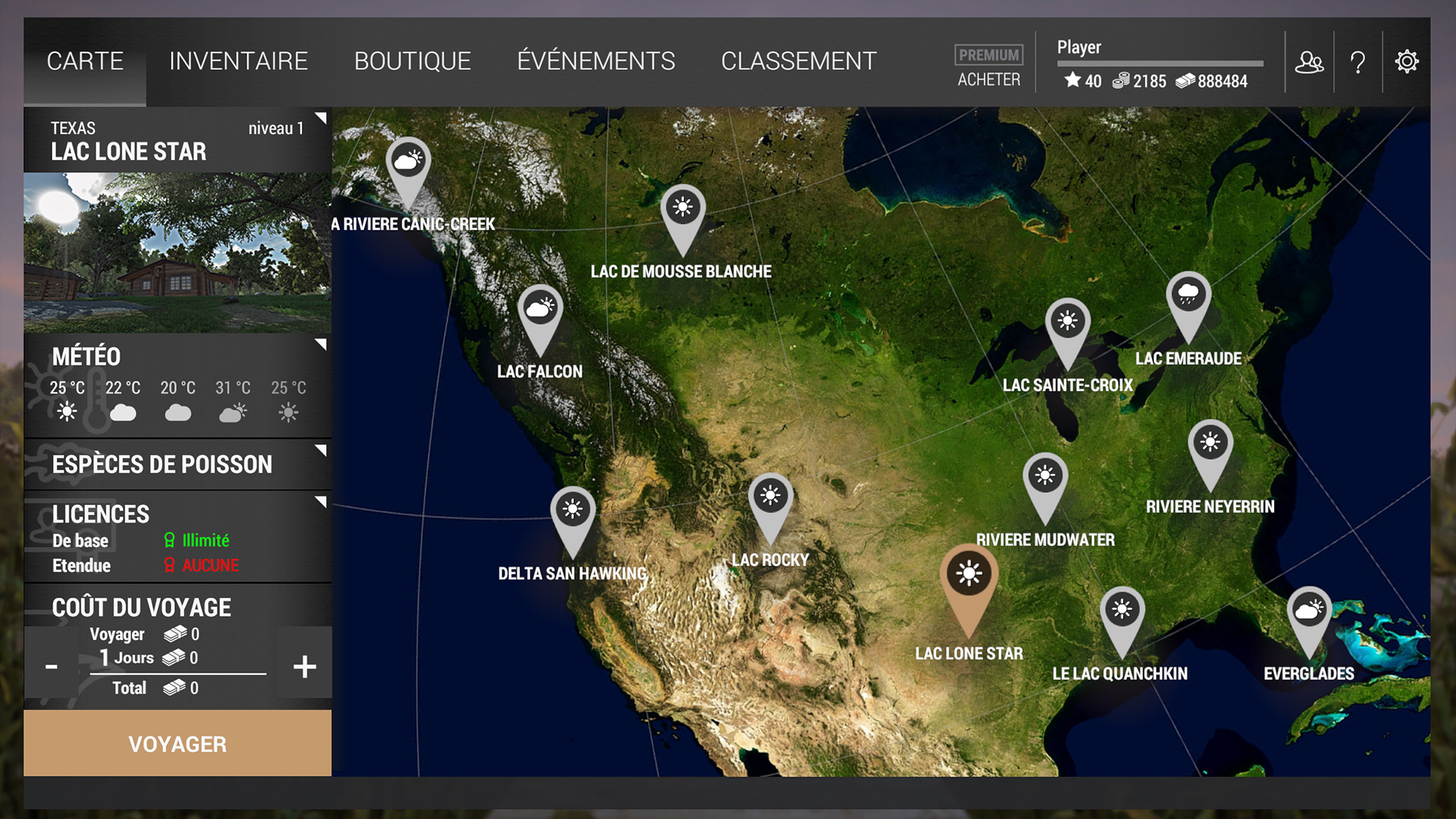The height and width of the screenshot is (819, 1456).
Task: Select the 31 °C partly cloudy forecast
Action: [233, 400]
